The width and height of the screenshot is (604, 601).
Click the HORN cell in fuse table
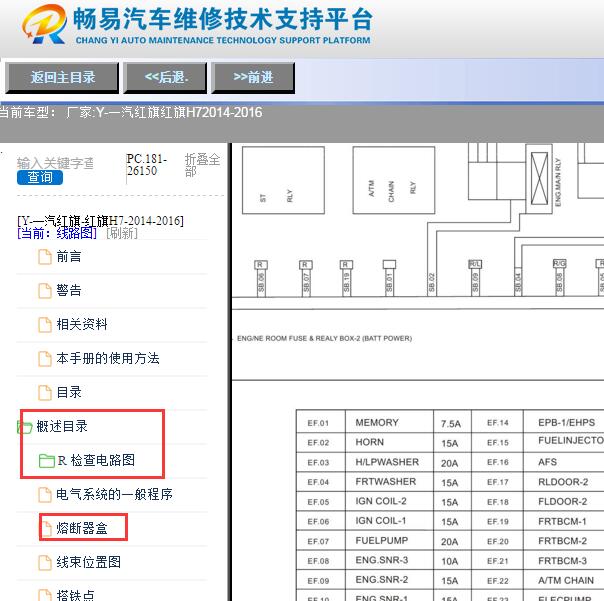pyautogui.click(x=389, y=443)
